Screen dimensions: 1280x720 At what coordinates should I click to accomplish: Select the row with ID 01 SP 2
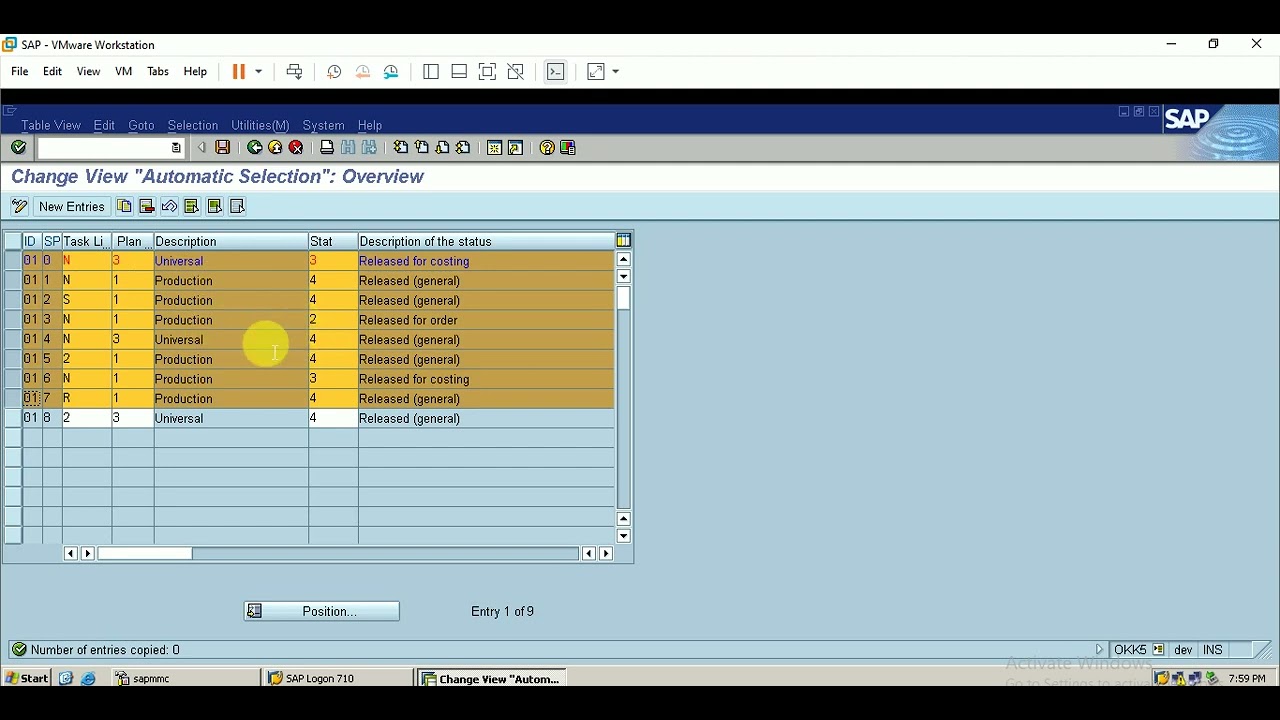click(13, 300)
